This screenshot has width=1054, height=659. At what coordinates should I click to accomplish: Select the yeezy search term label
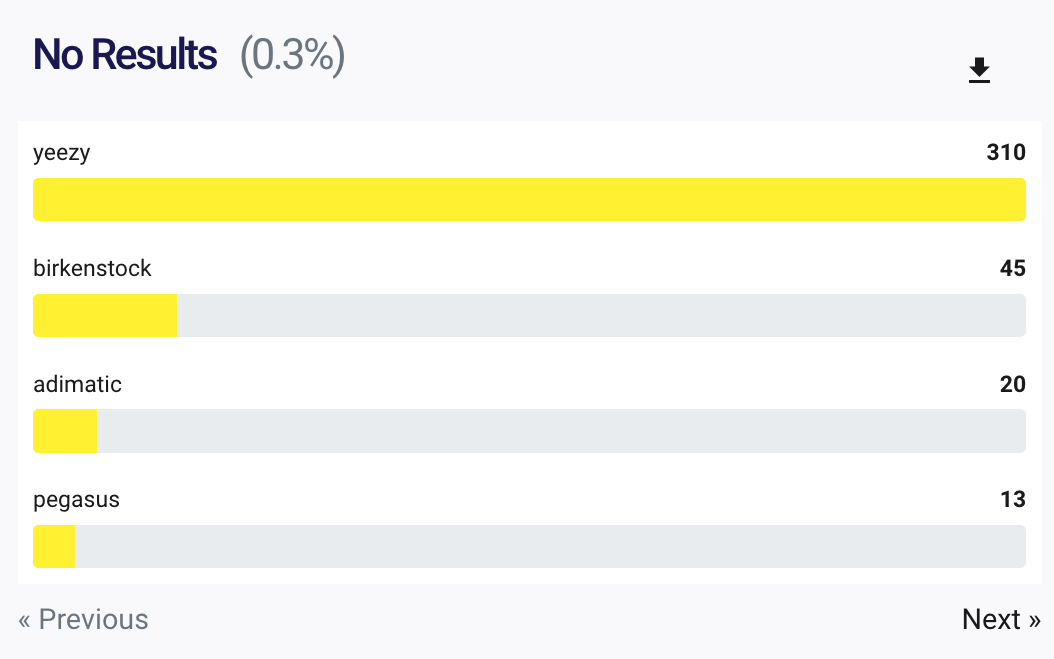point(62,153)
